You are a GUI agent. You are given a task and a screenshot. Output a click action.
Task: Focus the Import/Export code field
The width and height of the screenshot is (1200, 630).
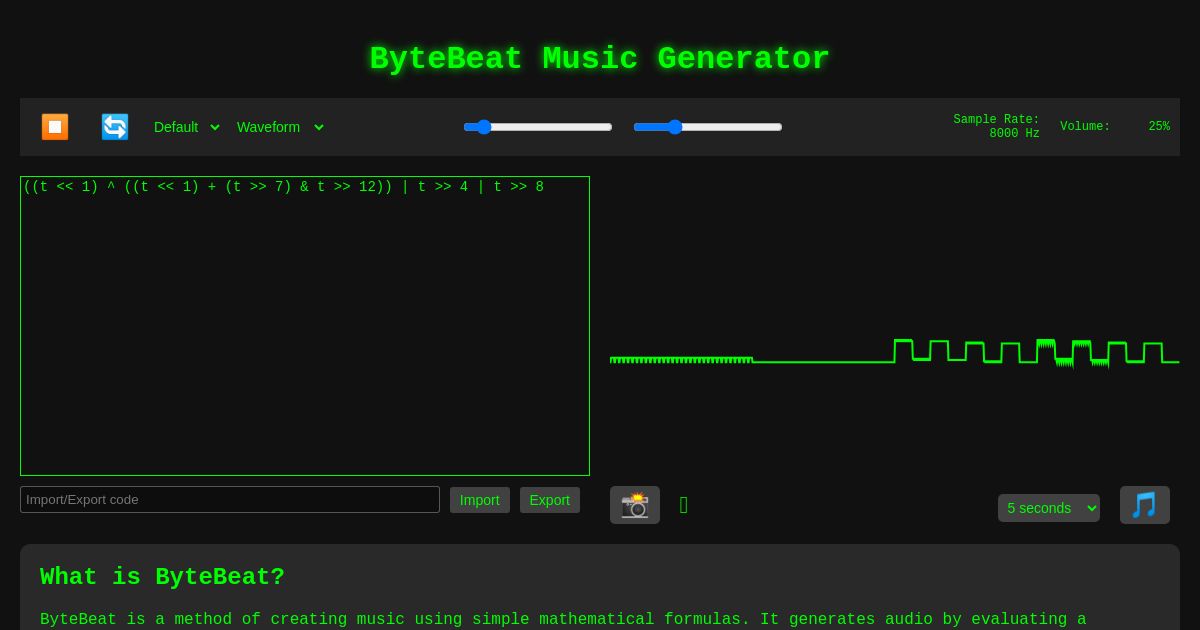tap(230, 500)
